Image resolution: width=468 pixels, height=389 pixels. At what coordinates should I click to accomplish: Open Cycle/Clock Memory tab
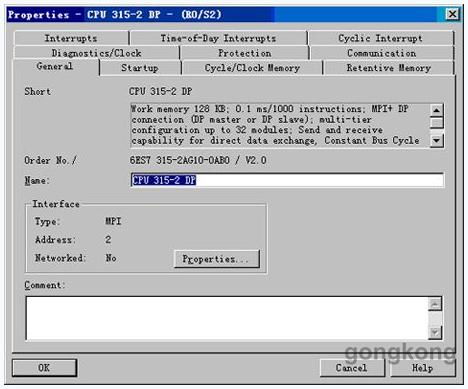coord(252,68)
